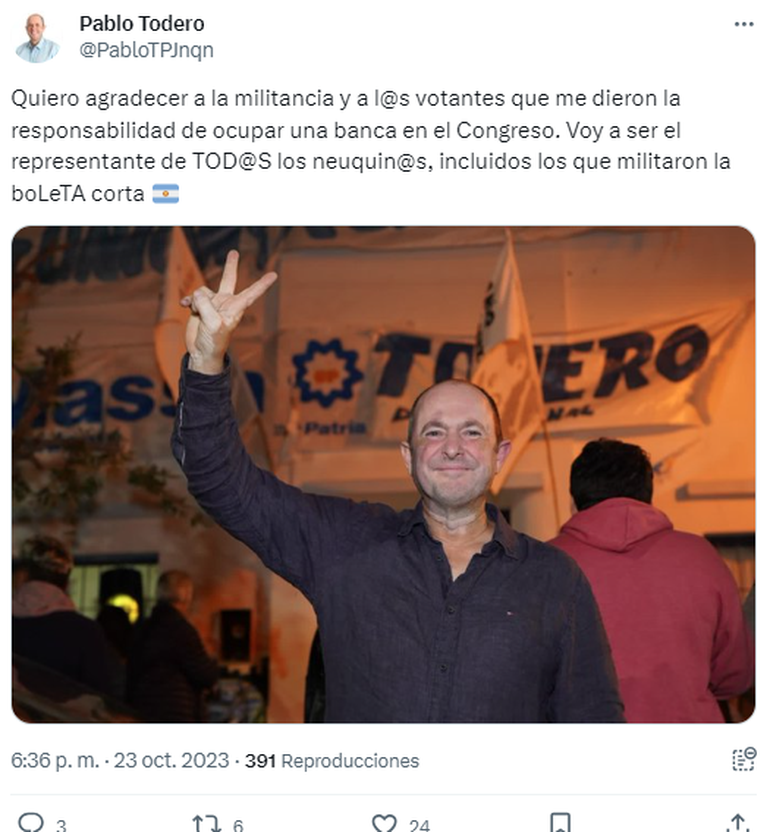Click the 23 oct. 2023 date
This screenshot has width=770, height=832.
[171, 761]
